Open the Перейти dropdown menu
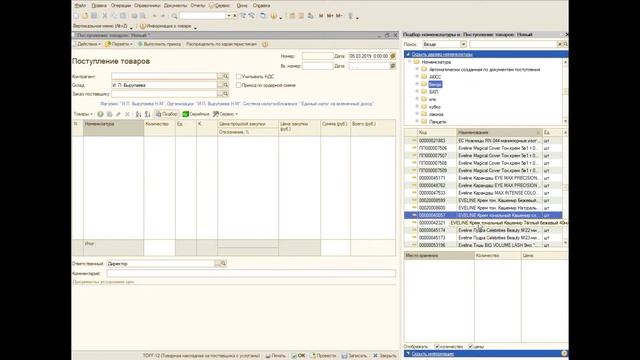Image resolution: width=640 pixels, height=360 pixels. (119, 44)
